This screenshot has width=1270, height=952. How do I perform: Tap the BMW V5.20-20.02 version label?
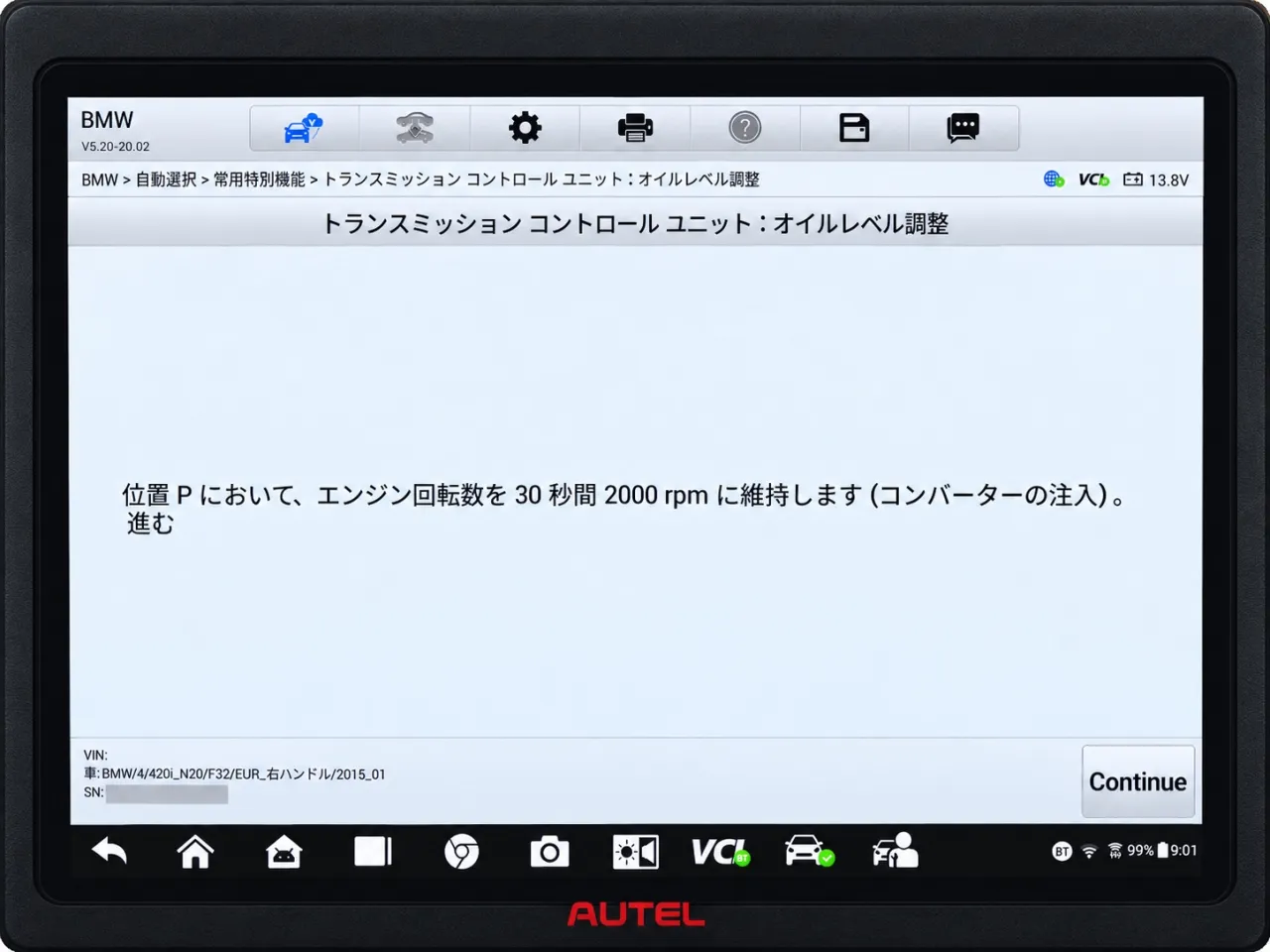(x=115, y=130)
